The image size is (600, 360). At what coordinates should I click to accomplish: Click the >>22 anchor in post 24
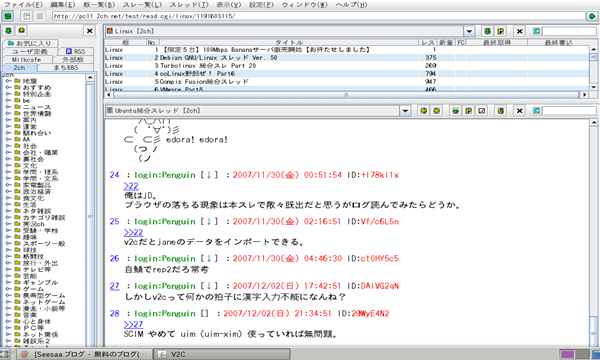click(x=131, y=186)
